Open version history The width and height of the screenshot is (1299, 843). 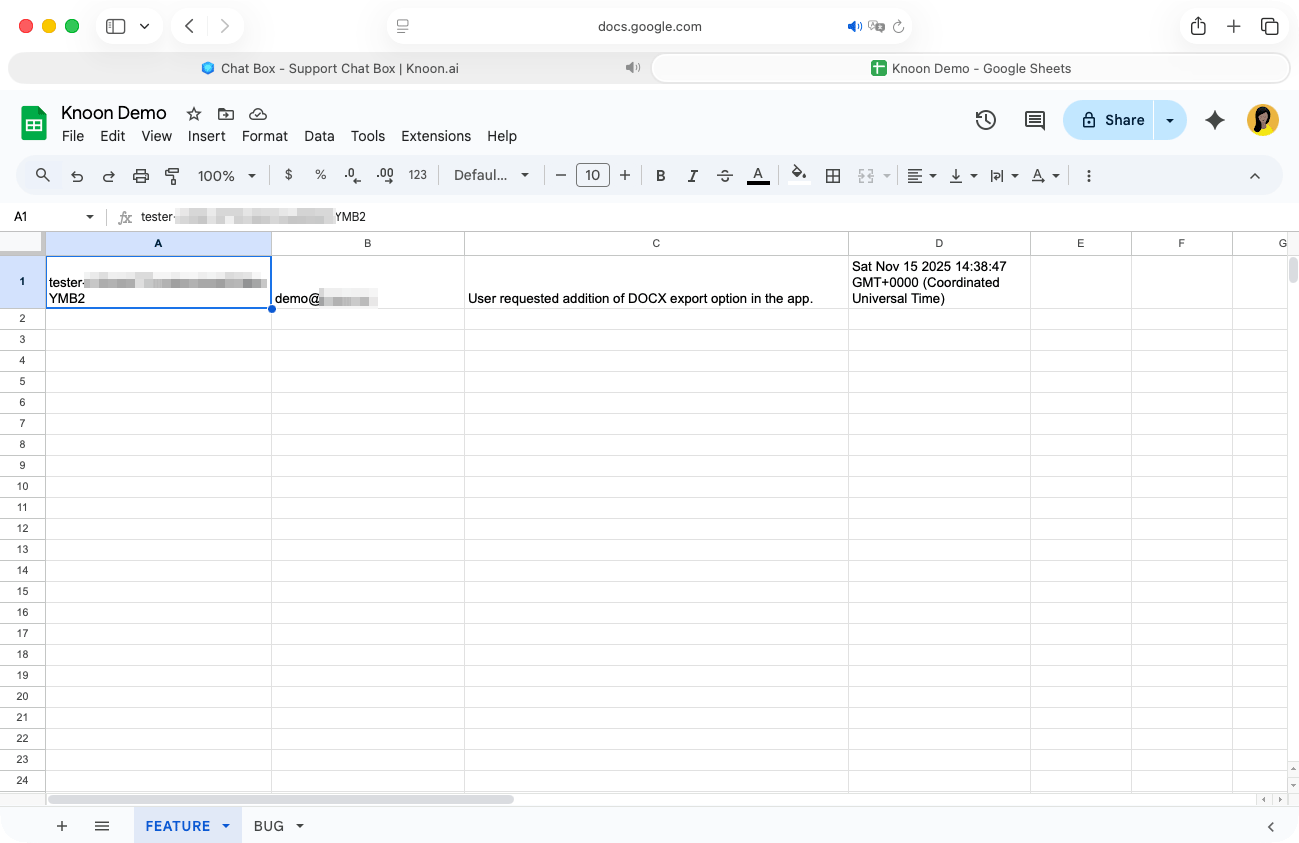[x=985, y=120]
